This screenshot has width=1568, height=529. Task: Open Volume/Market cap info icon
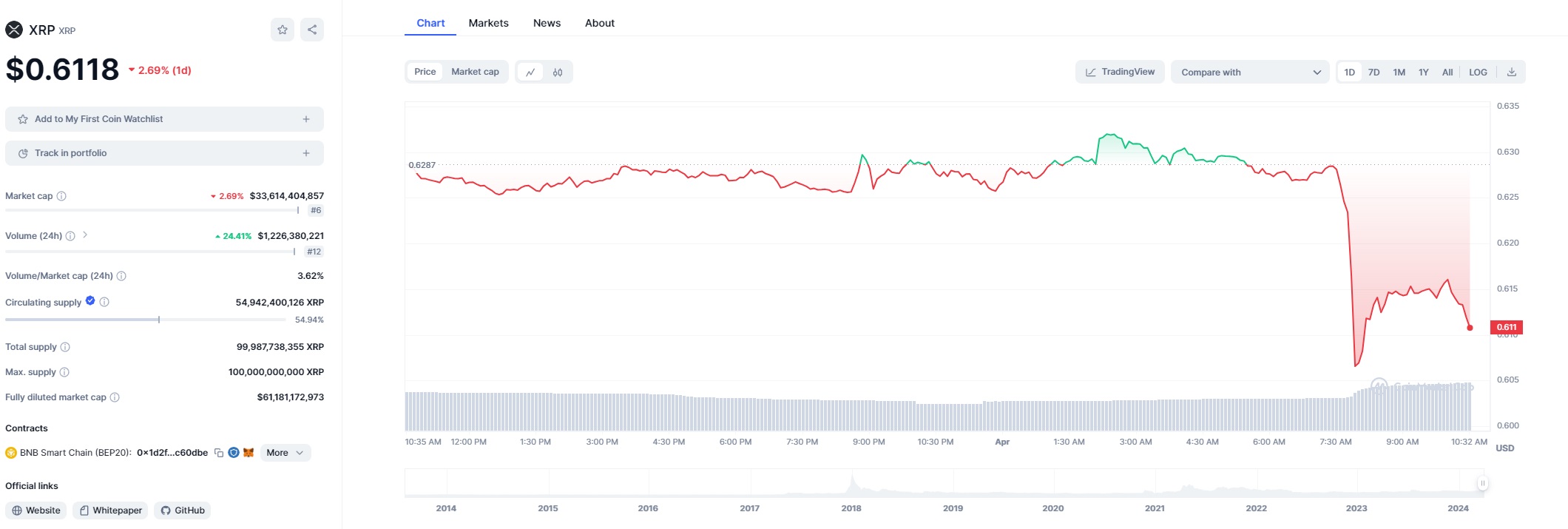click(x=121, y=276)
